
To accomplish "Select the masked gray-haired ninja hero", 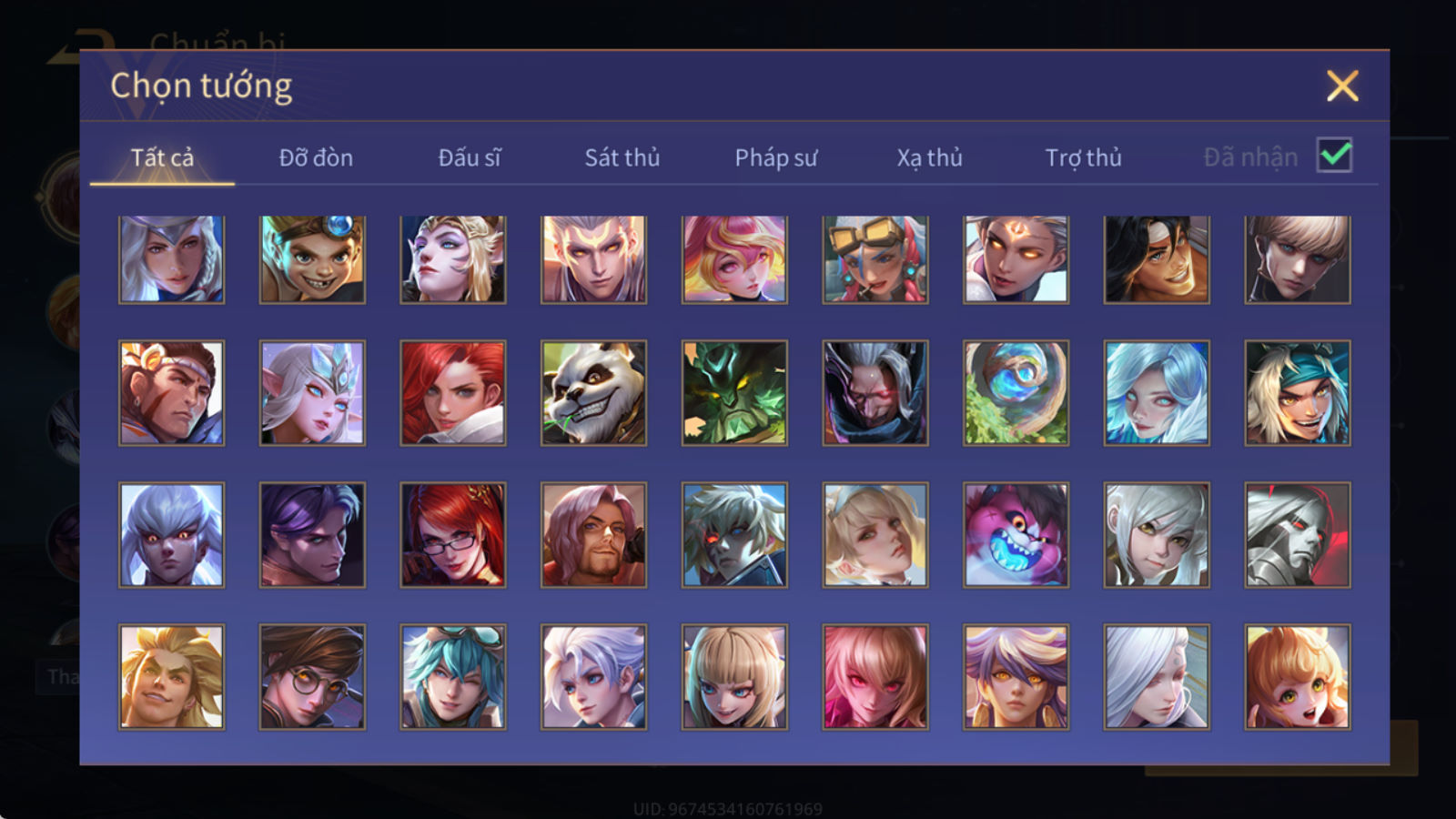I will [x=875, y=393].
